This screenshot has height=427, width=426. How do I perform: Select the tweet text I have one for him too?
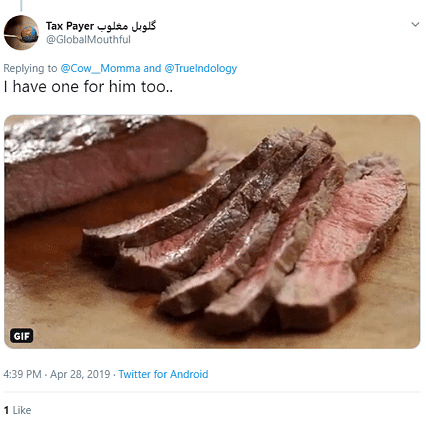(x=88, y=87)
